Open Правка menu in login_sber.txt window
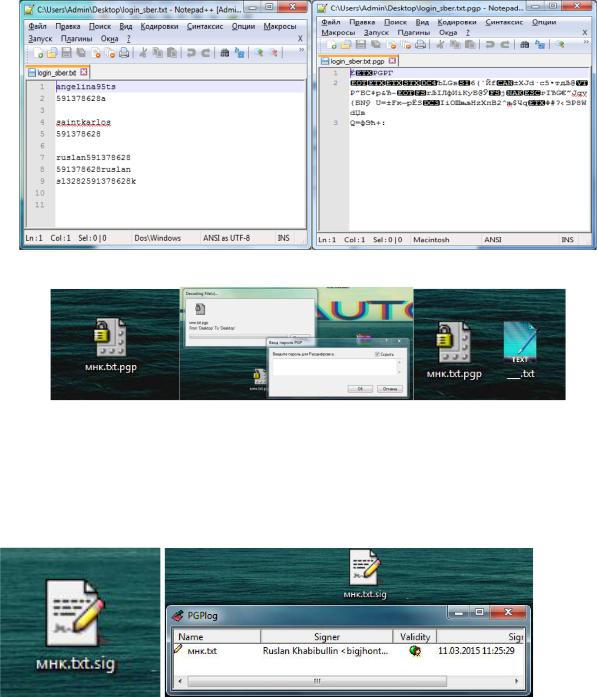 [68, 26]
